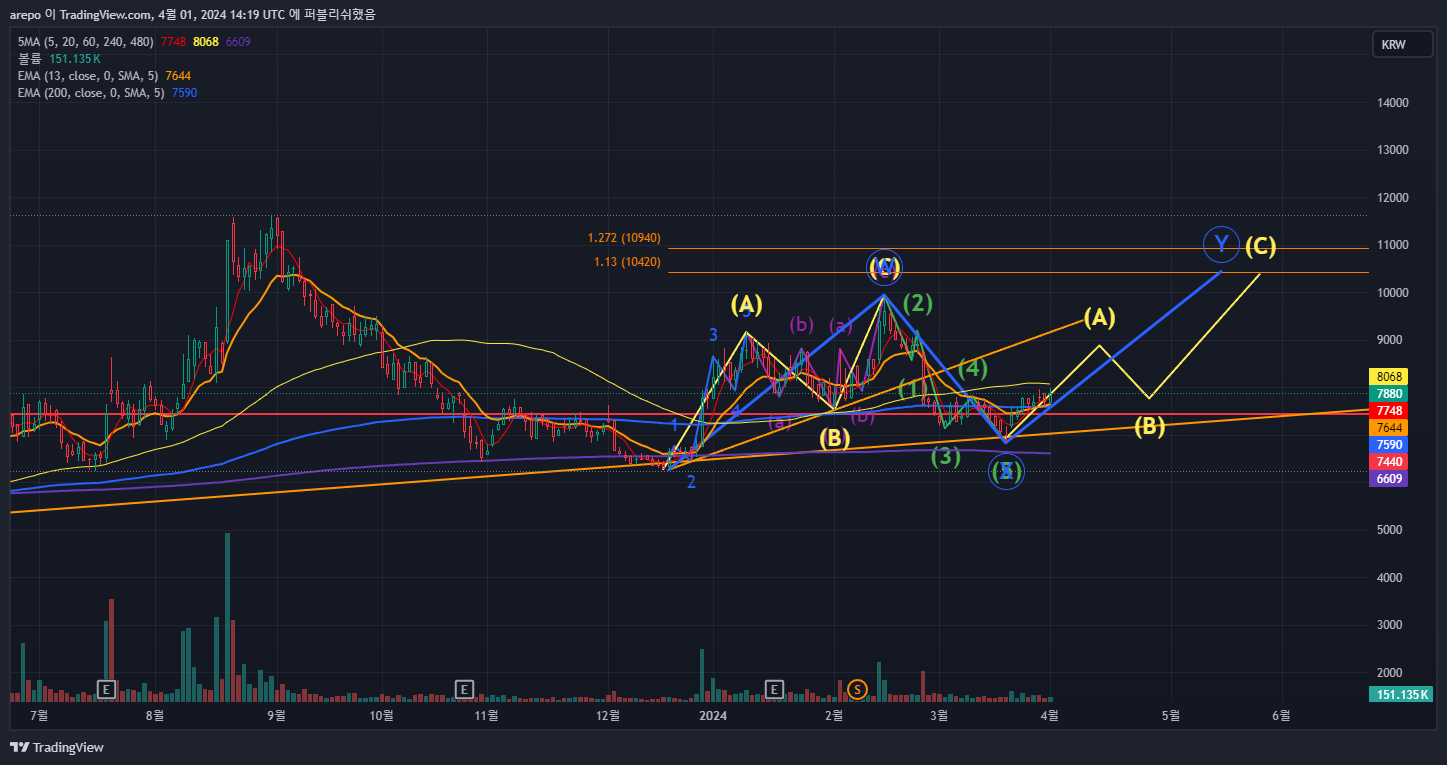Click the 2024 label on the time axis
Viewport: 1447px width, 765px height.
pos(713,715)
